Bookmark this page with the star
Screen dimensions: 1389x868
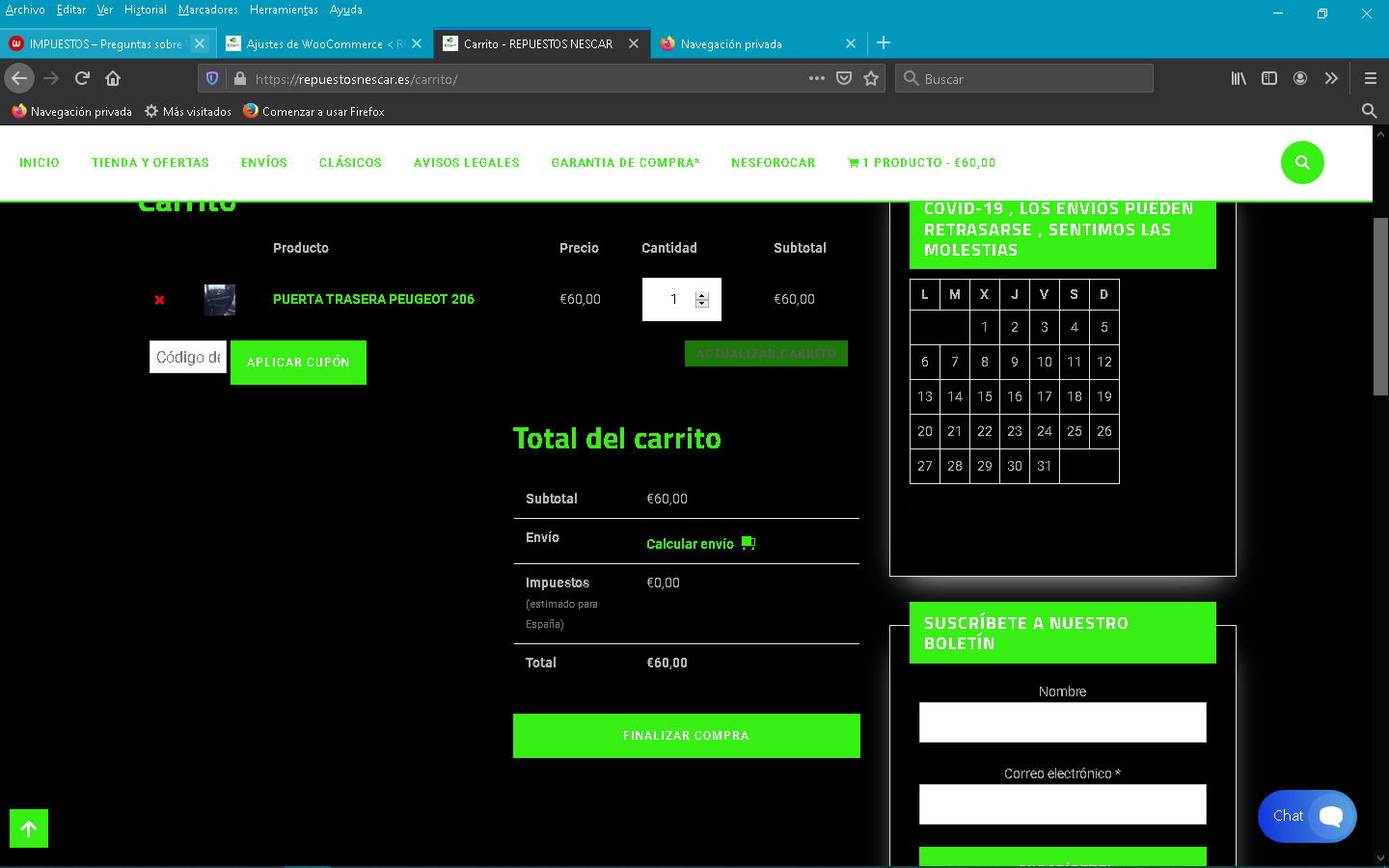coord(871,78)
